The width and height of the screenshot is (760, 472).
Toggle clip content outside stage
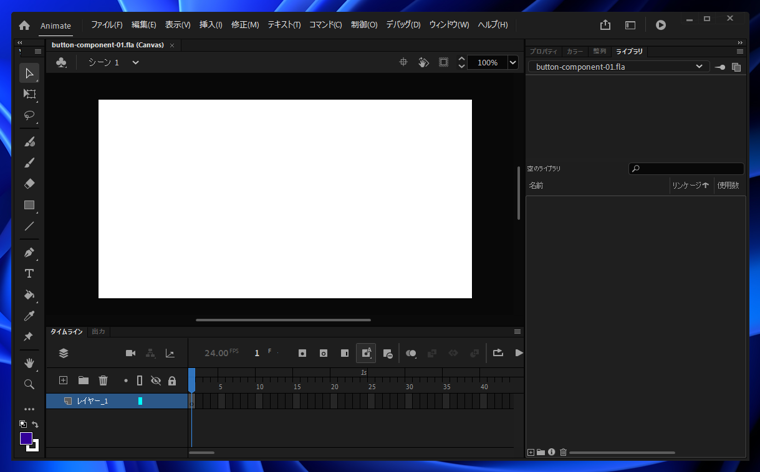click(x=443, y=62)
